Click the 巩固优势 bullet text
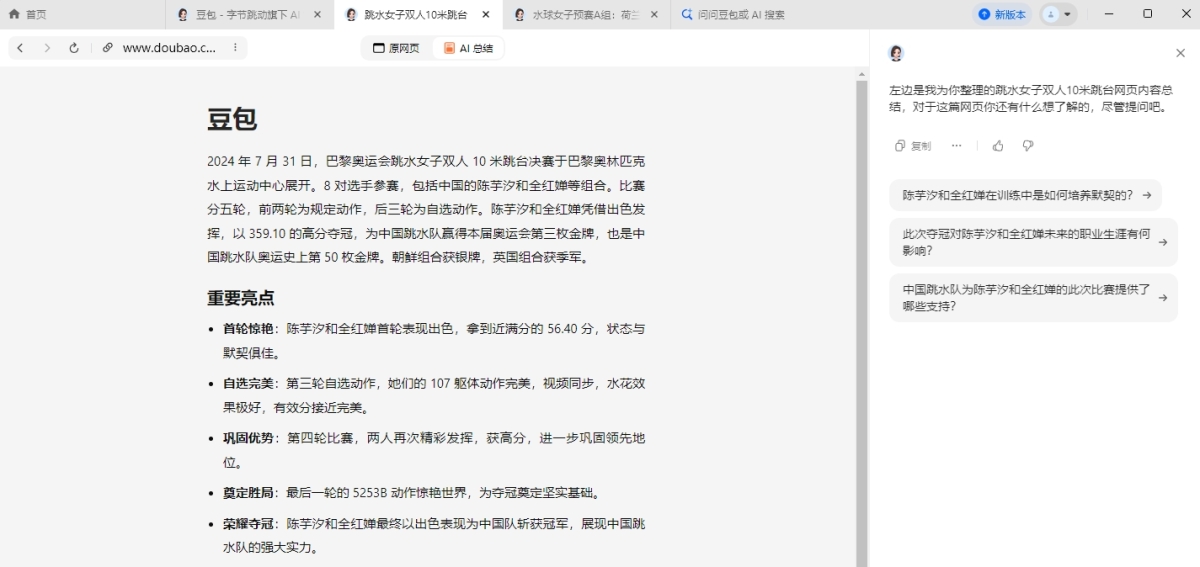1200x567 pixels. pos(434,450)
